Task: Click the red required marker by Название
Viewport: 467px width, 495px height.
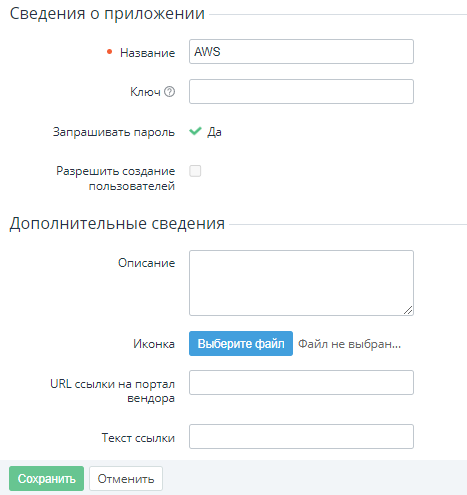Action: pyautogui.click(x=109, y=52)
